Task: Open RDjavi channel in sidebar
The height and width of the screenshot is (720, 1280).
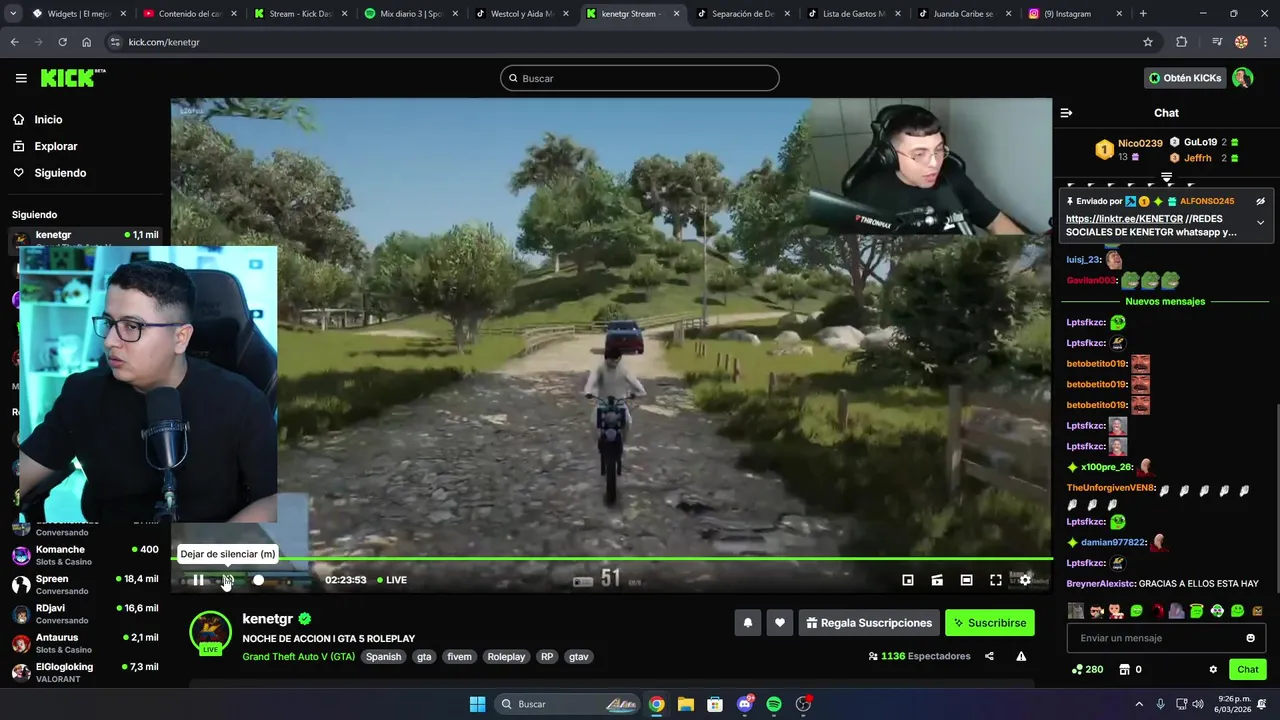Action: click(x=85, y=613)
